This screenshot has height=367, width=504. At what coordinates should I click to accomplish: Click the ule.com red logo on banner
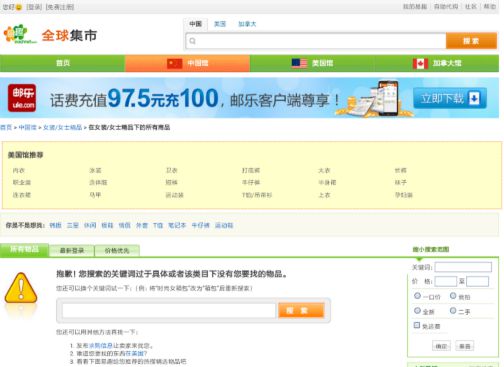[22, 98]
